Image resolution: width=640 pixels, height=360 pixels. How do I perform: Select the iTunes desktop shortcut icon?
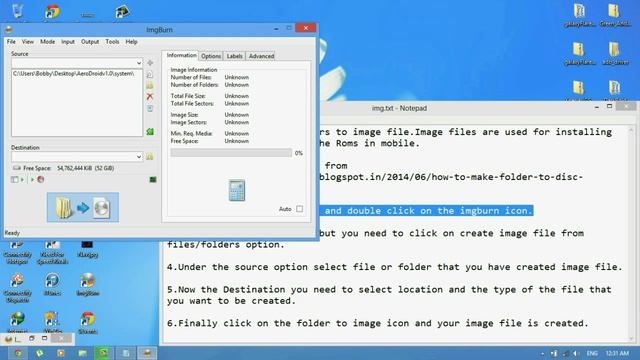click(x=52, y=284)
